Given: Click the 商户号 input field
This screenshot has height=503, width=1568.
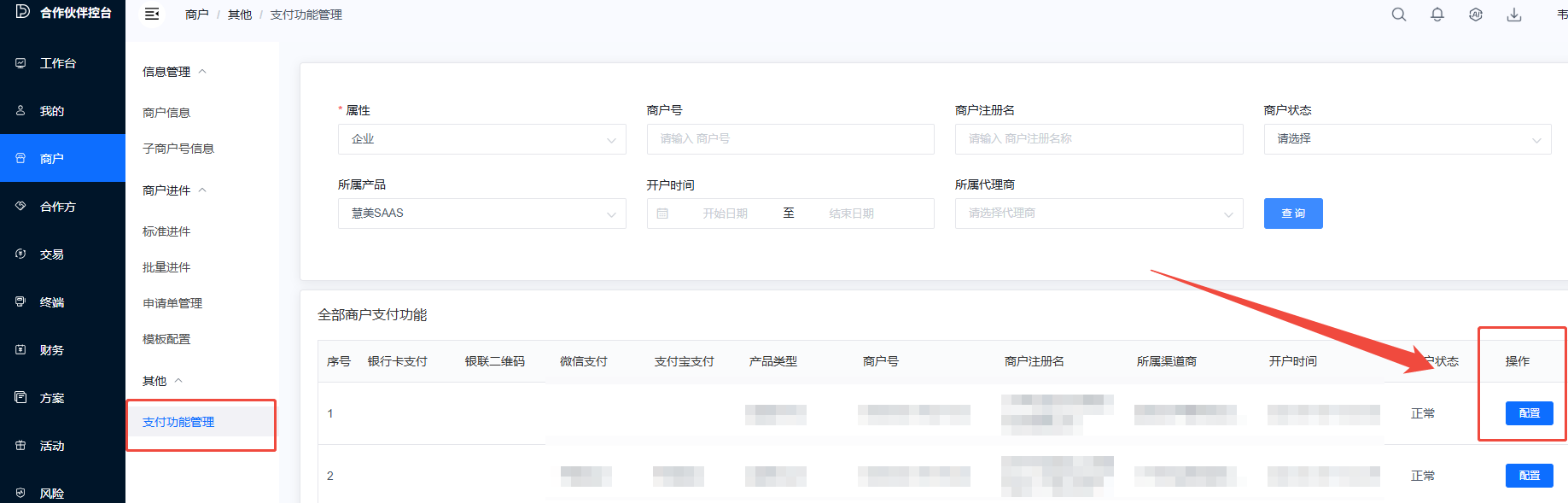Looking at the screenshot, I should click(790, 139).
